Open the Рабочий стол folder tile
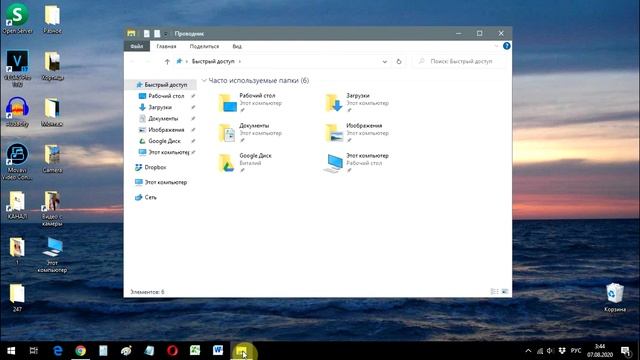The height and width of the screenshot is (360, 640). coord(250,102)
